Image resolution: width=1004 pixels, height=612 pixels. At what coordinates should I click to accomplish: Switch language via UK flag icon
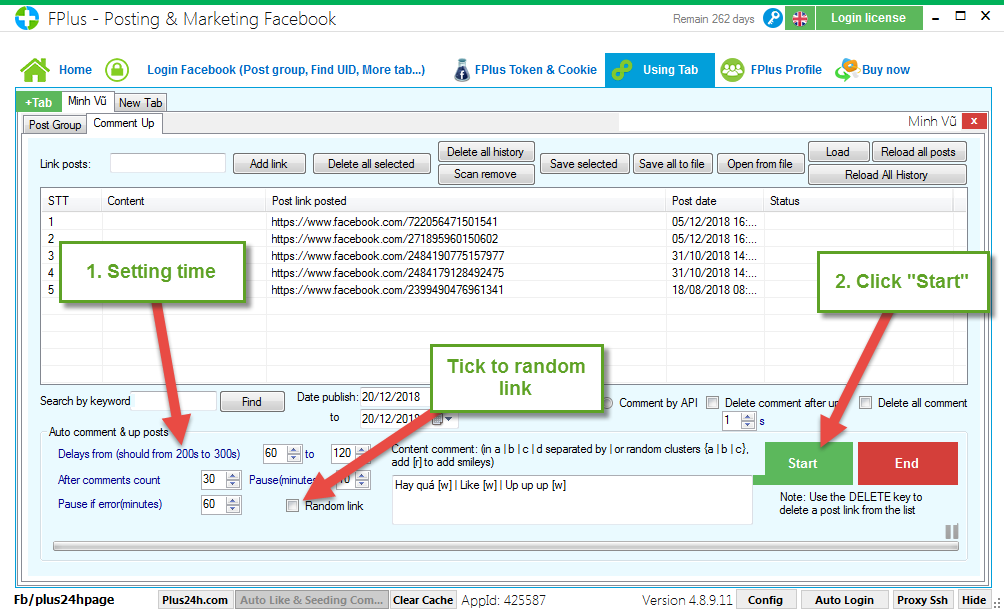coord(800,19)
